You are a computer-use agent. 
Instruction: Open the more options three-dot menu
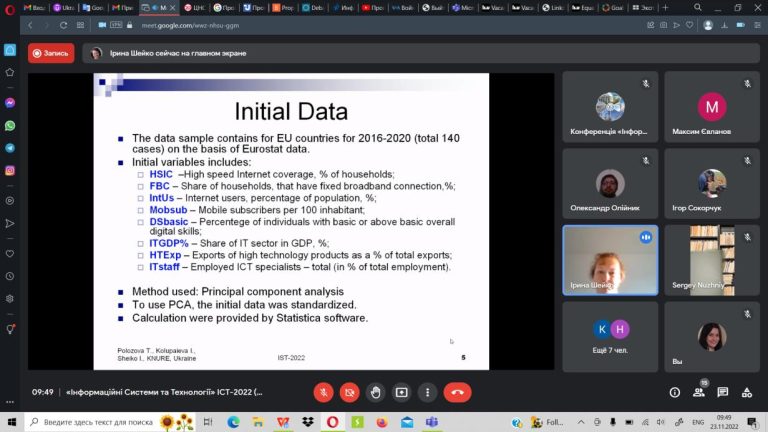[x=428, y=392]
